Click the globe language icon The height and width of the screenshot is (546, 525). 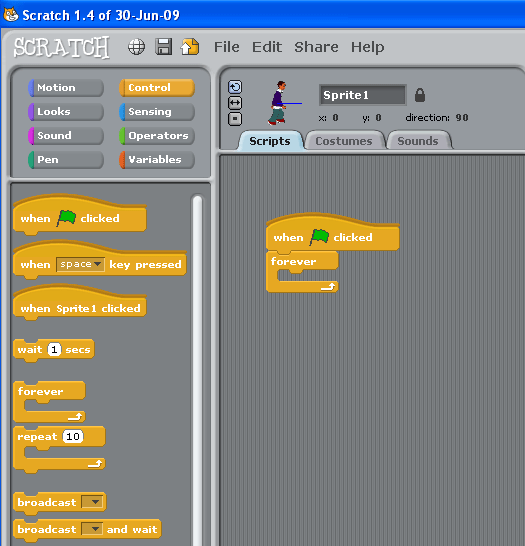[x=136, y=47]
